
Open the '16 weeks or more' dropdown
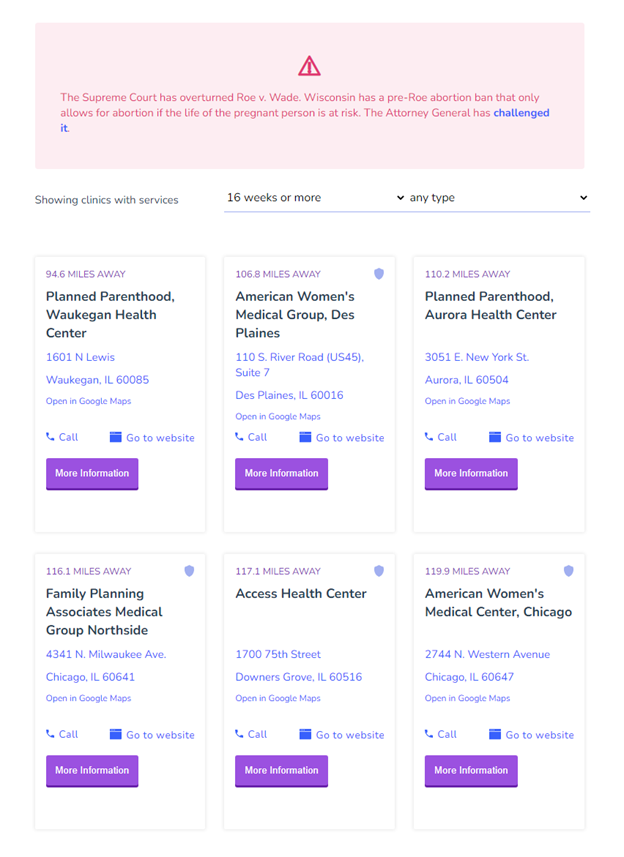click(x=315, y=198)
